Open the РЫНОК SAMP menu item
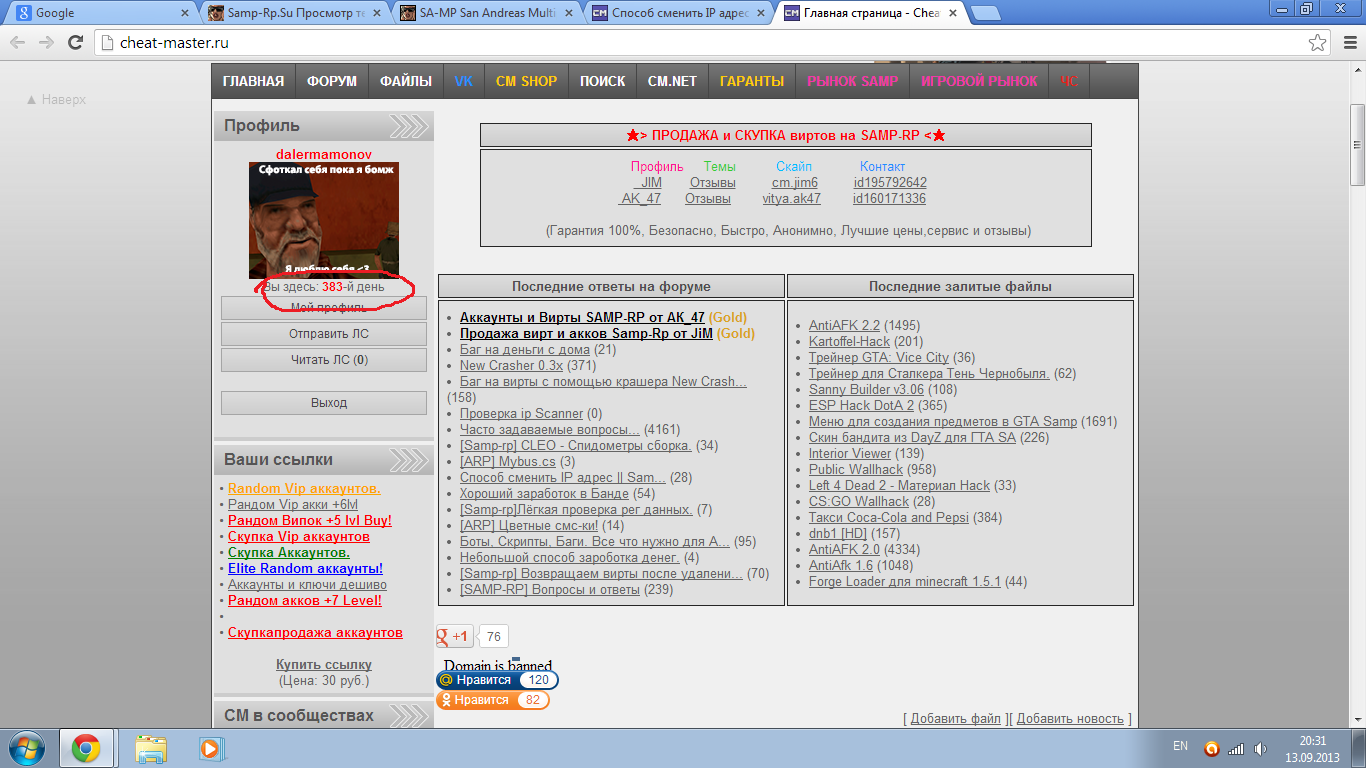This screenshot has height=768, width=1366. (853, 81)
